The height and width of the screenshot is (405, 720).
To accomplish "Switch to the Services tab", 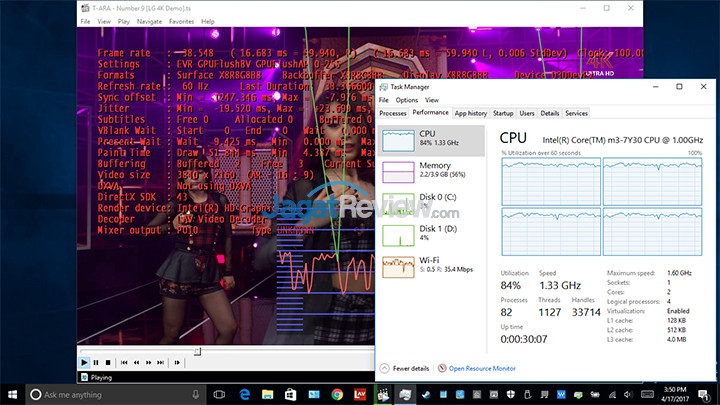I will [x=576, y=113].
